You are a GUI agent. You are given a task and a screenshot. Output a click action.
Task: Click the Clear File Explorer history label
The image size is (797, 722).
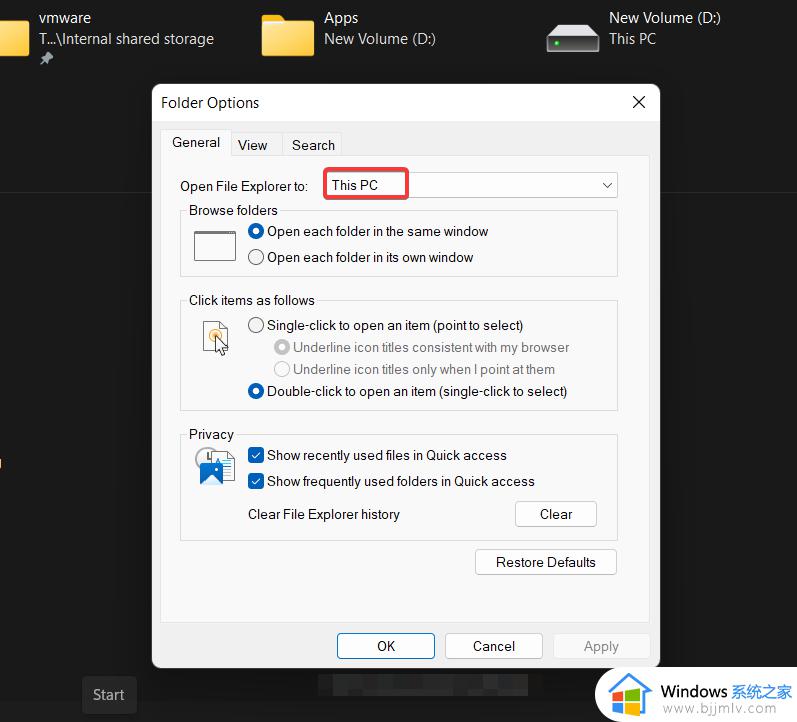[x=324, y=514]
